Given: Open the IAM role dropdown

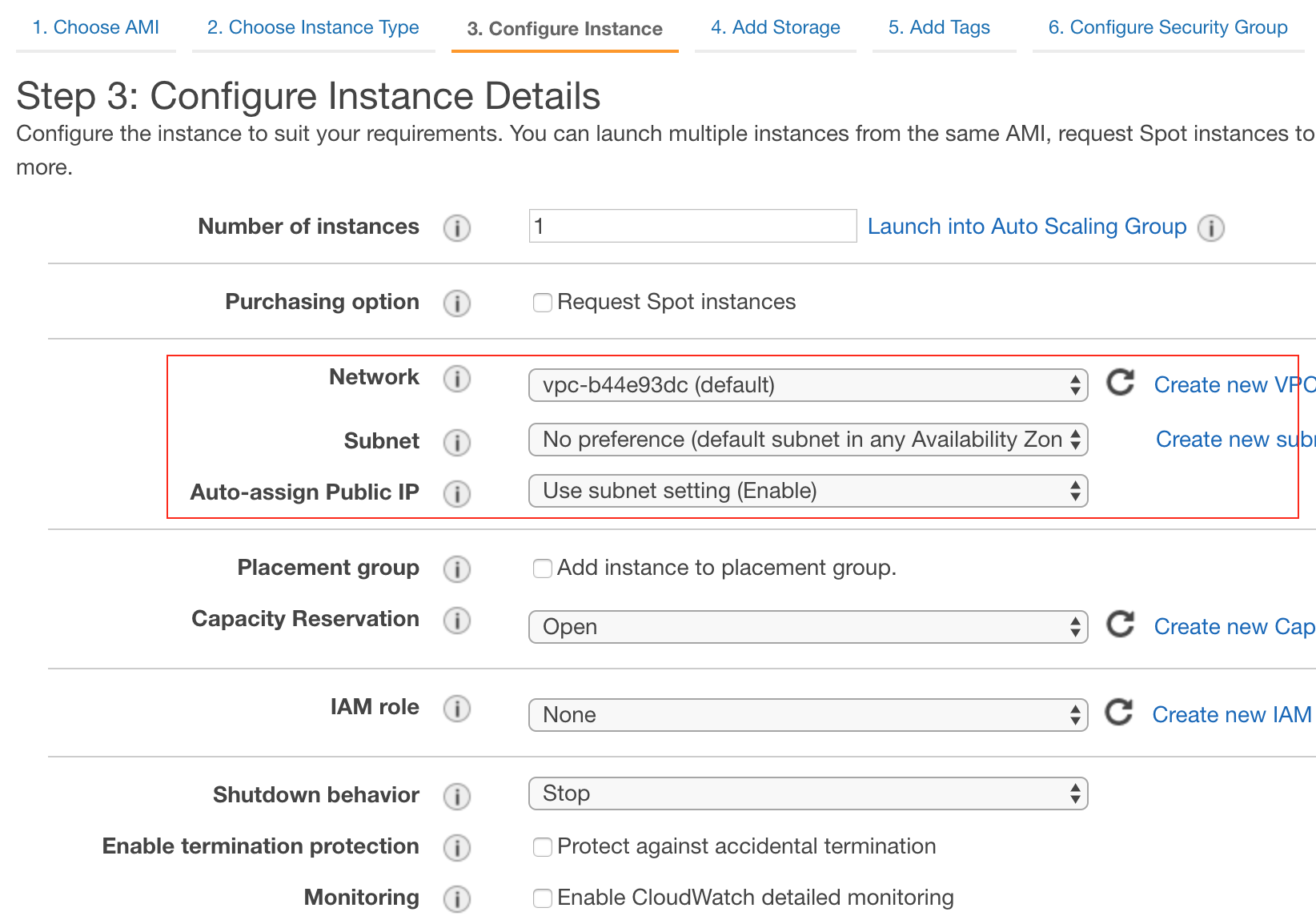Looking at the screenshot, I should [x=808, y=715].
